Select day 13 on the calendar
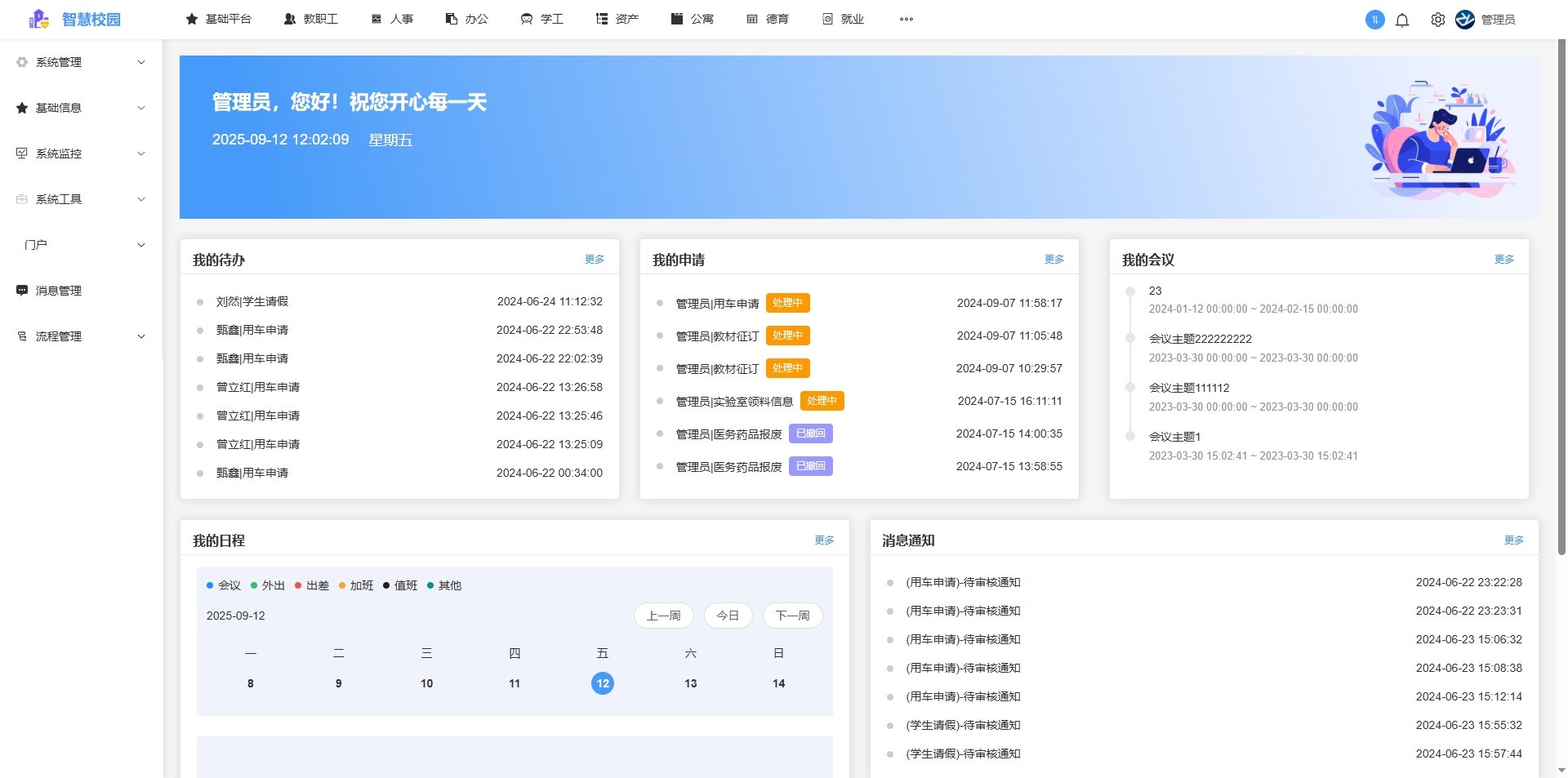Viewport: 1568px width, 778px height. (690, 683)
